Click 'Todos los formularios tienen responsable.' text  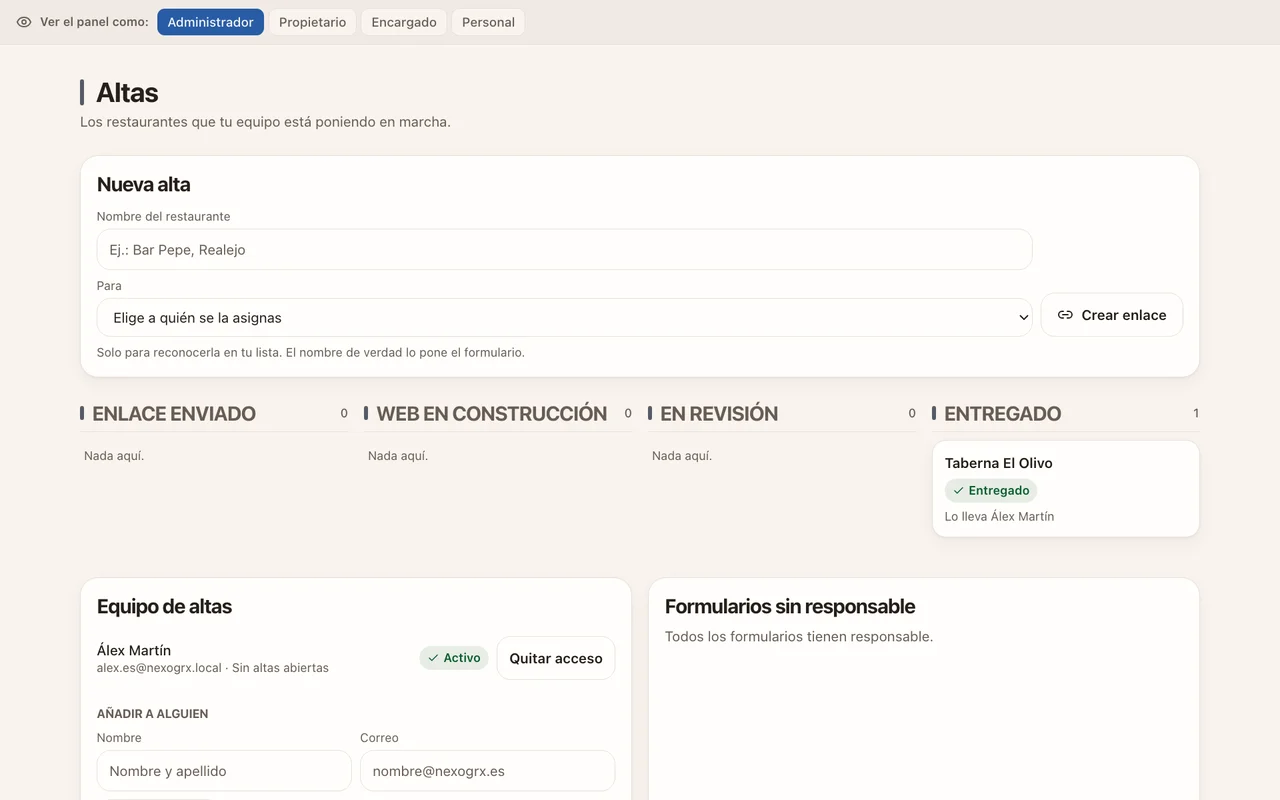(799, 637)
